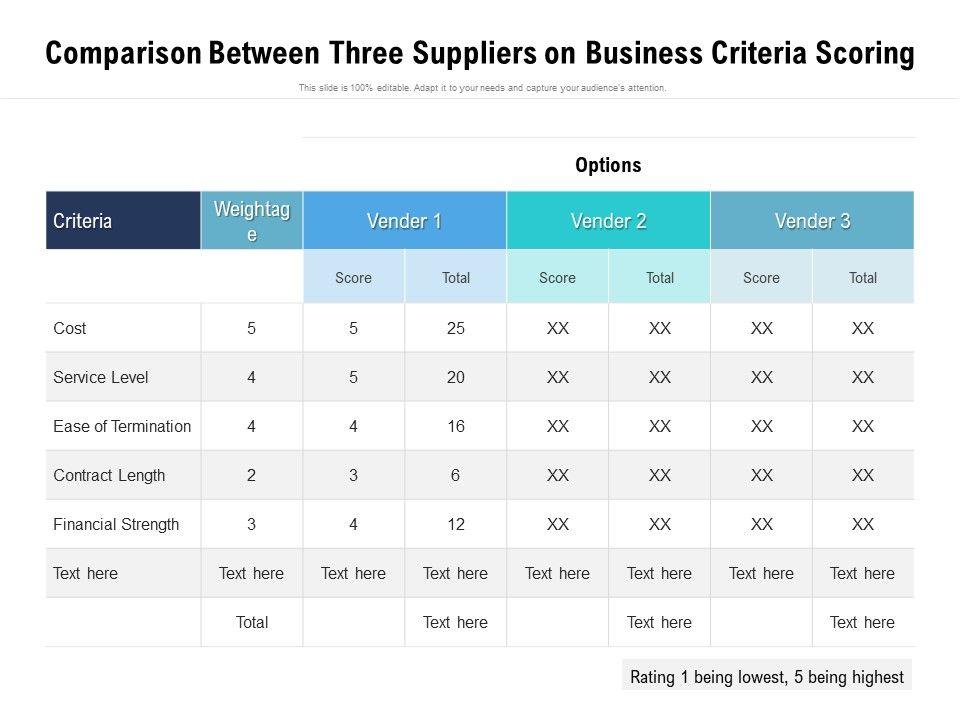Click the Total label in the bottom row

pos(252,622)
